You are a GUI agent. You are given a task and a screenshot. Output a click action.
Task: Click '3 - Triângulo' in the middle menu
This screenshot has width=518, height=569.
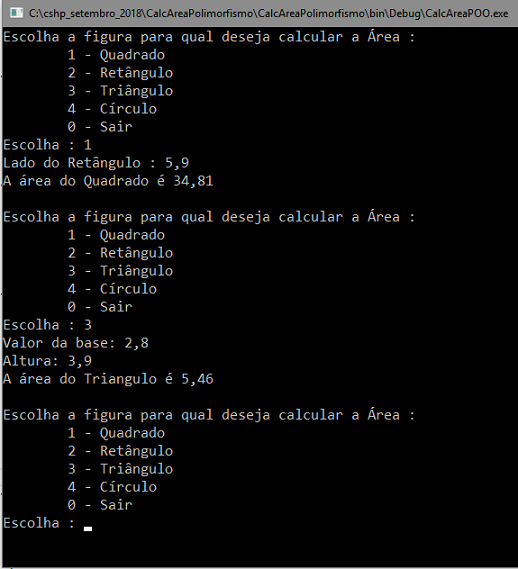pos(120,271)
